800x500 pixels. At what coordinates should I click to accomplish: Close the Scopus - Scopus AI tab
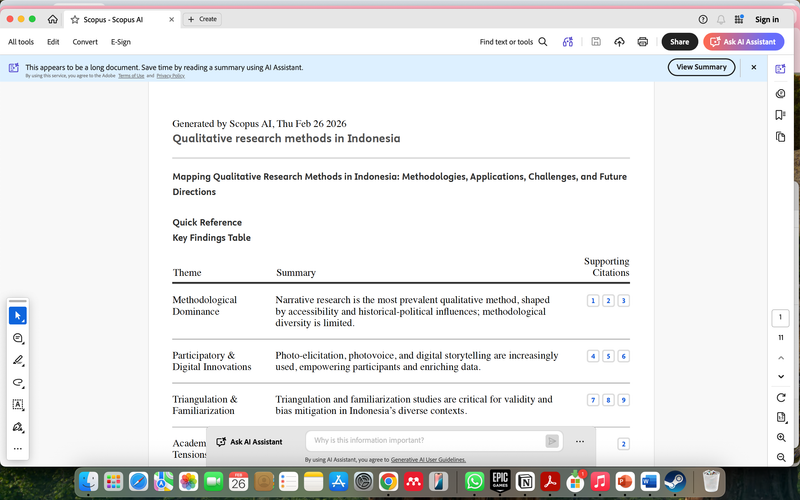pyautogui.click(x=171, y=19)
